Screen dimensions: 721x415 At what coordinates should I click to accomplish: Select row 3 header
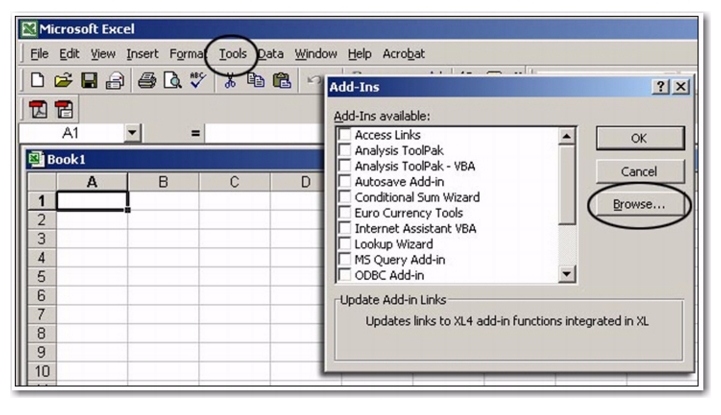[x=42, y=239]
